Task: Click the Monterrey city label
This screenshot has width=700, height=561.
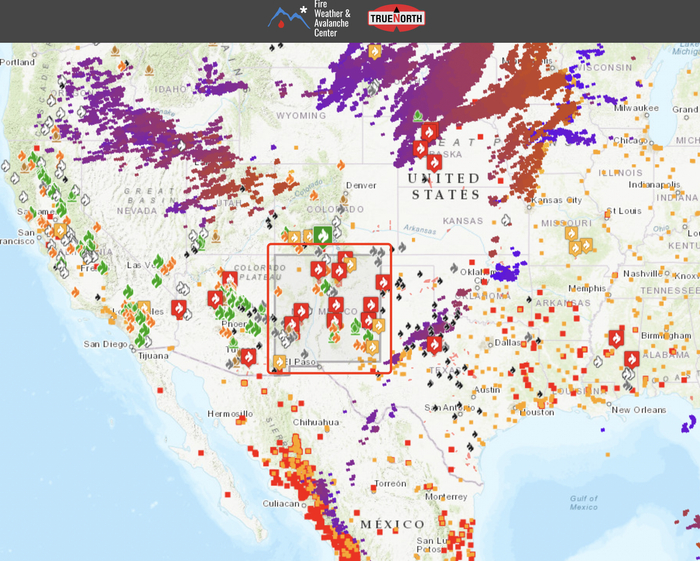Action: tap(446, 496)
